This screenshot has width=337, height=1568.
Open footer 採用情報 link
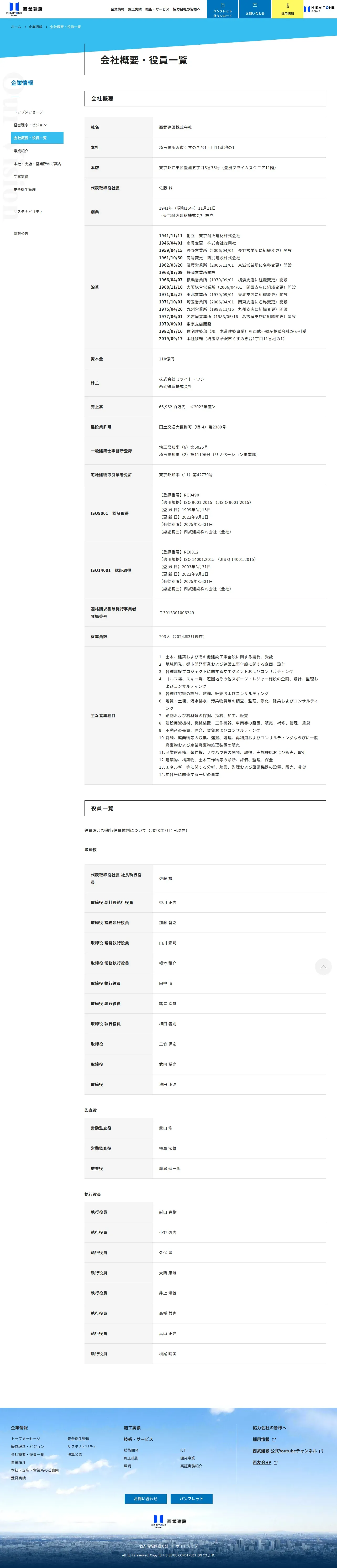tap(261, 1440)
